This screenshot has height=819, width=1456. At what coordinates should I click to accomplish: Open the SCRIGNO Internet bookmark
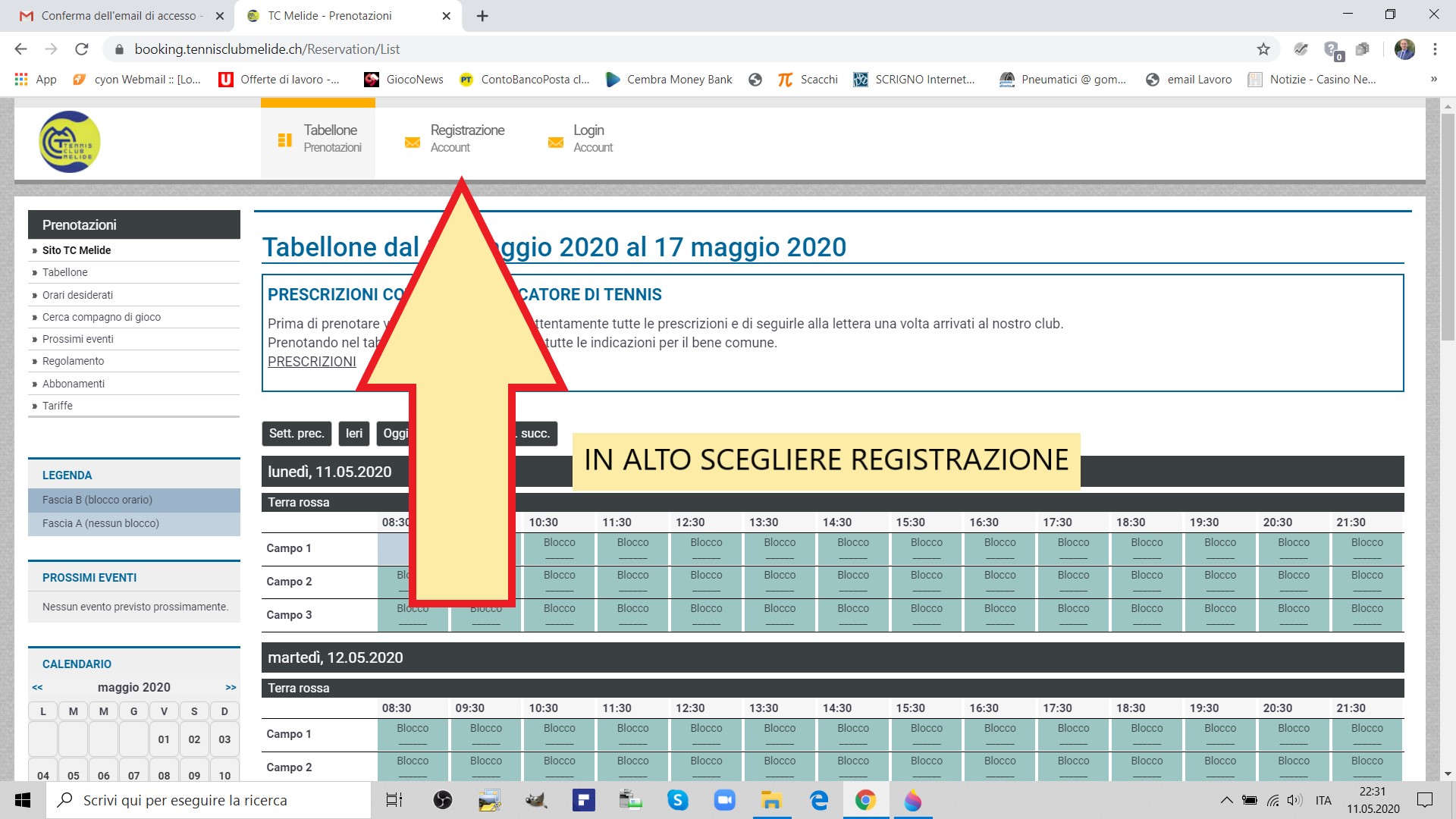[915, 80]
